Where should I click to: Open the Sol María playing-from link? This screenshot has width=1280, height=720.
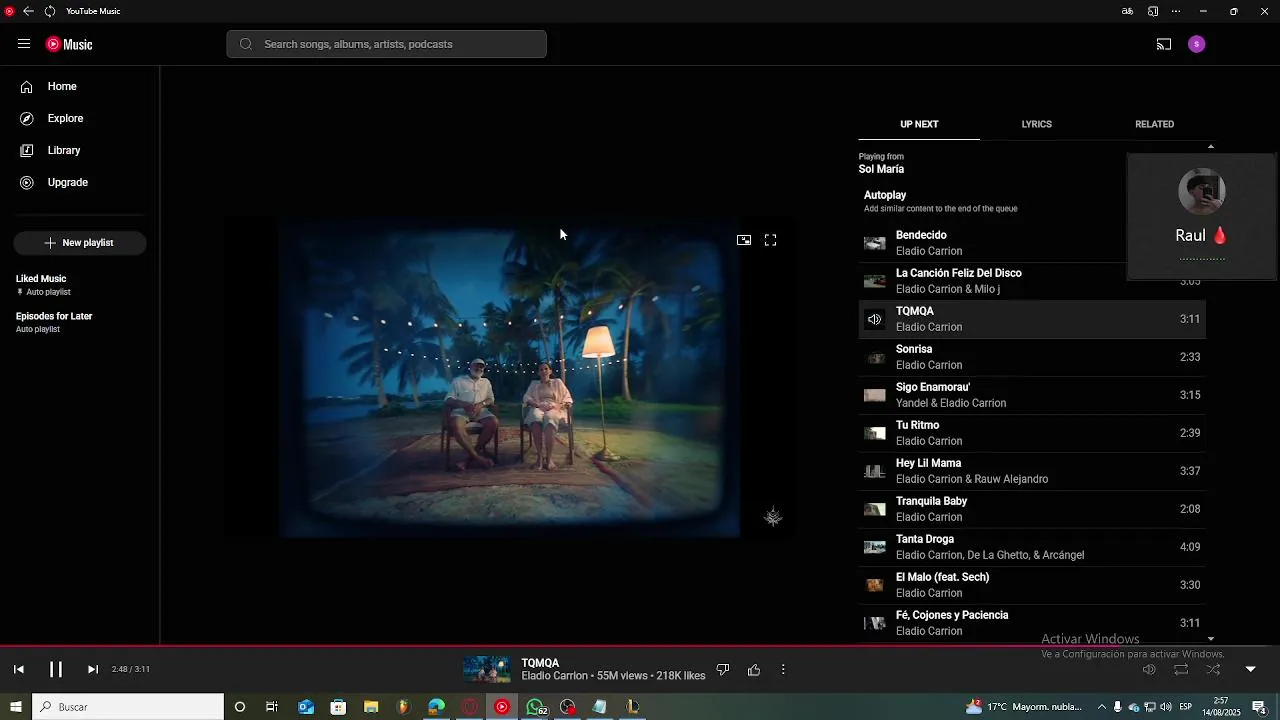[x=881, y=170]
